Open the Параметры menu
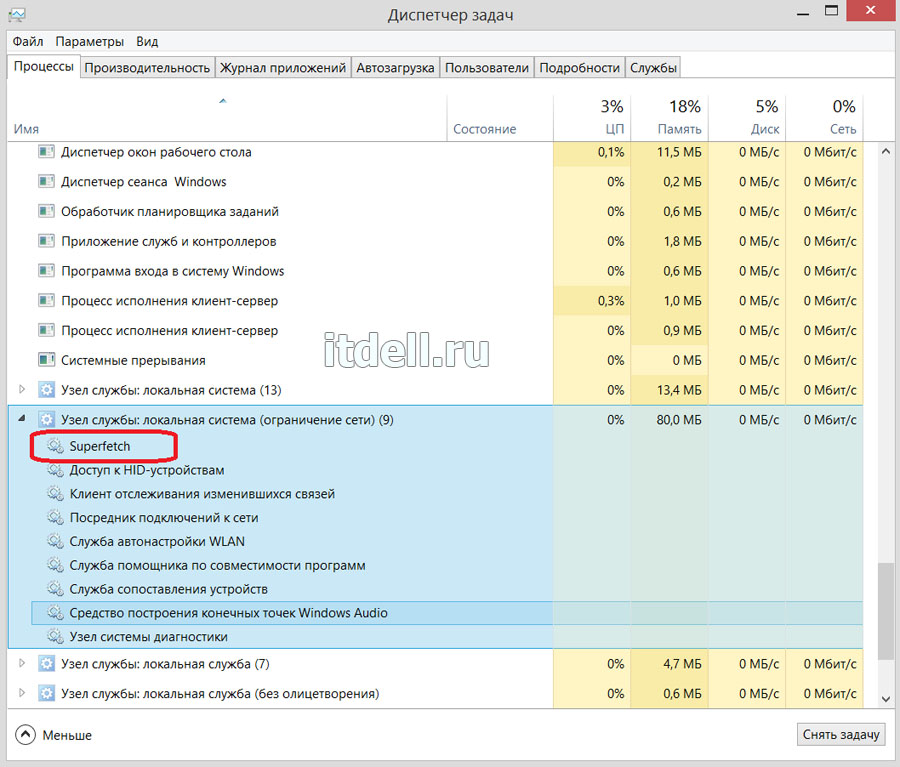The height and width of the screenshot is (767, 900). click(90, 41)
